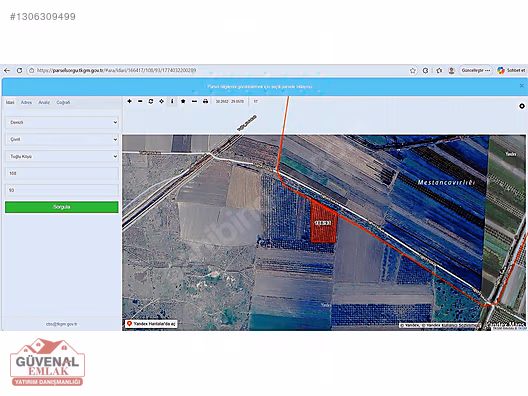Open the Tuğlu Köyü neighborhood dropdown
This screenshot has width=528, height=396.
[62, 156]
